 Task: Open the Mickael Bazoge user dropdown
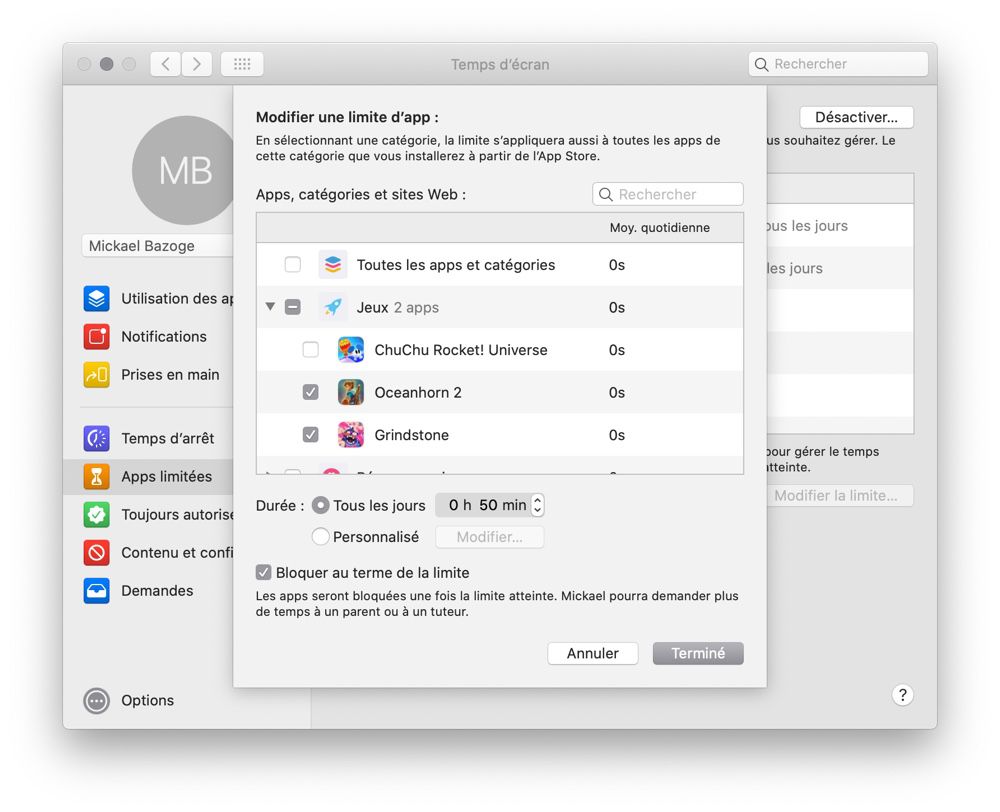pos(158,246)
